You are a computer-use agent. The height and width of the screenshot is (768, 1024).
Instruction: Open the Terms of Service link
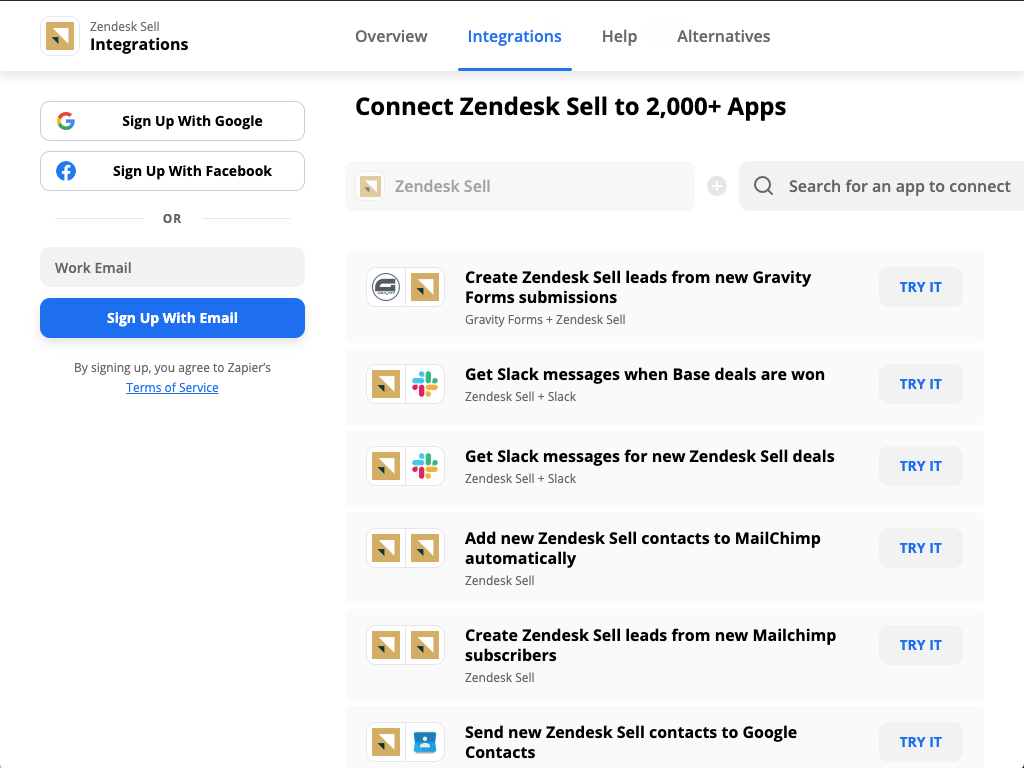pos(172,388)
